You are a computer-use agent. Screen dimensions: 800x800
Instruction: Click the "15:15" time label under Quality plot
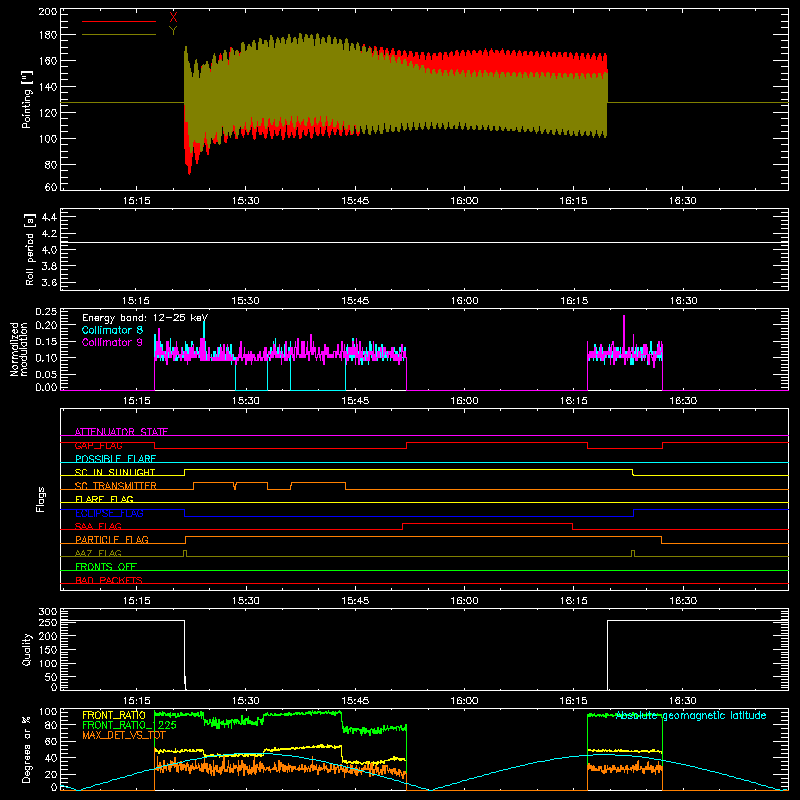click(x=137, y=701)
